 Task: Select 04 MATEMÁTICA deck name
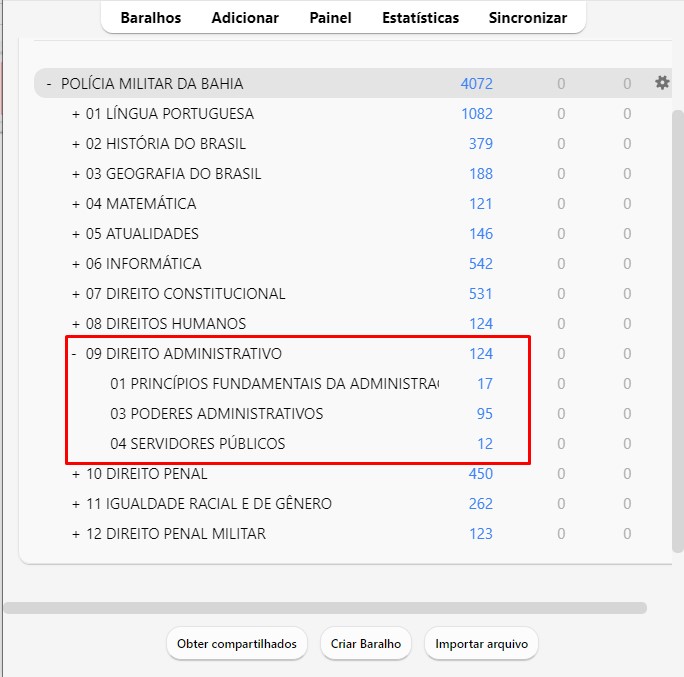pyautogui.click(x=141, y=204)
